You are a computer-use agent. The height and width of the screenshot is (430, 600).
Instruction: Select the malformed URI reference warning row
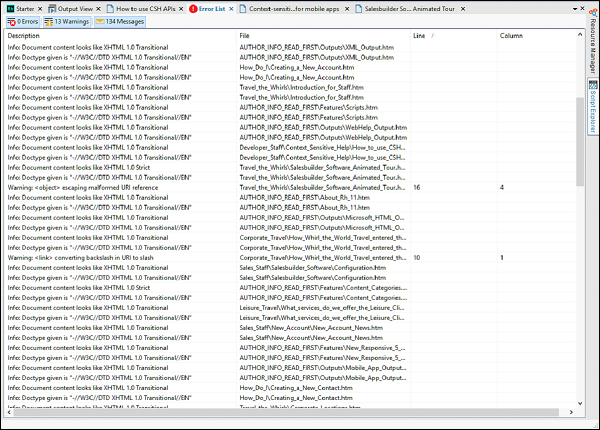click(x=120, y=187)
